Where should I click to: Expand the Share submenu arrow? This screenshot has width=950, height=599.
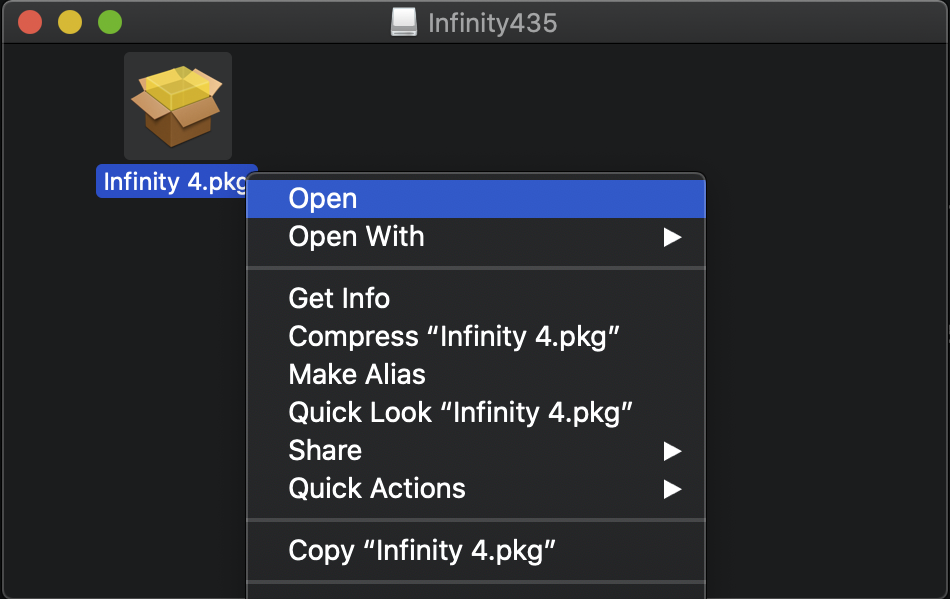(x=672, y=451)
